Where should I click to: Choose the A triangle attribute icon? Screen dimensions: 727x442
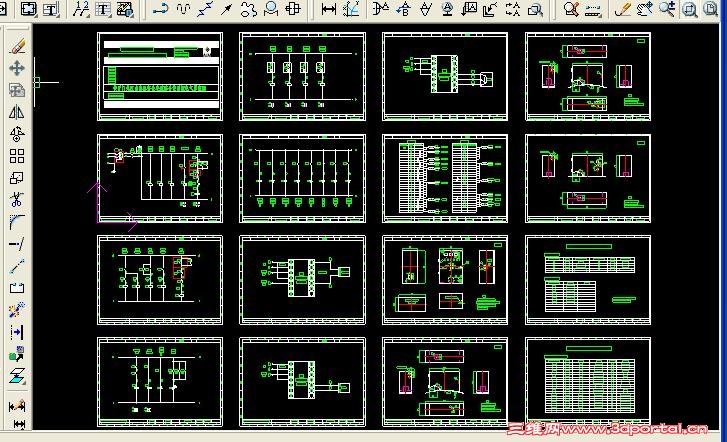(x=425, y=9)
